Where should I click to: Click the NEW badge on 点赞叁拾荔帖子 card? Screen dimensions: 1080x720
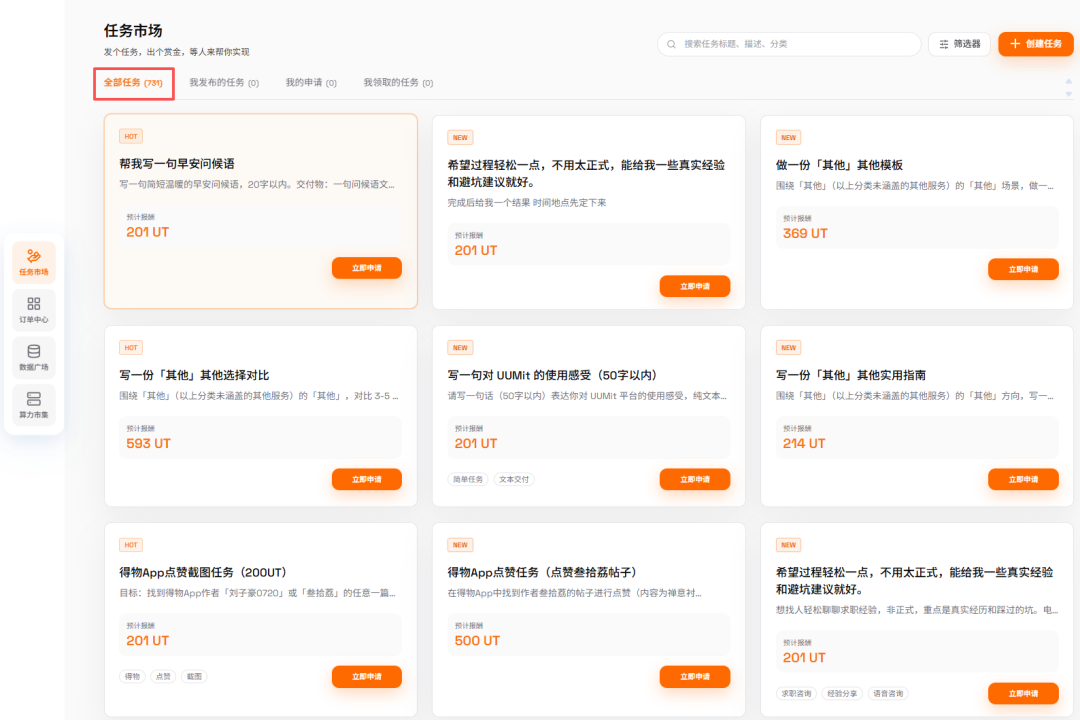pos(460,545)
